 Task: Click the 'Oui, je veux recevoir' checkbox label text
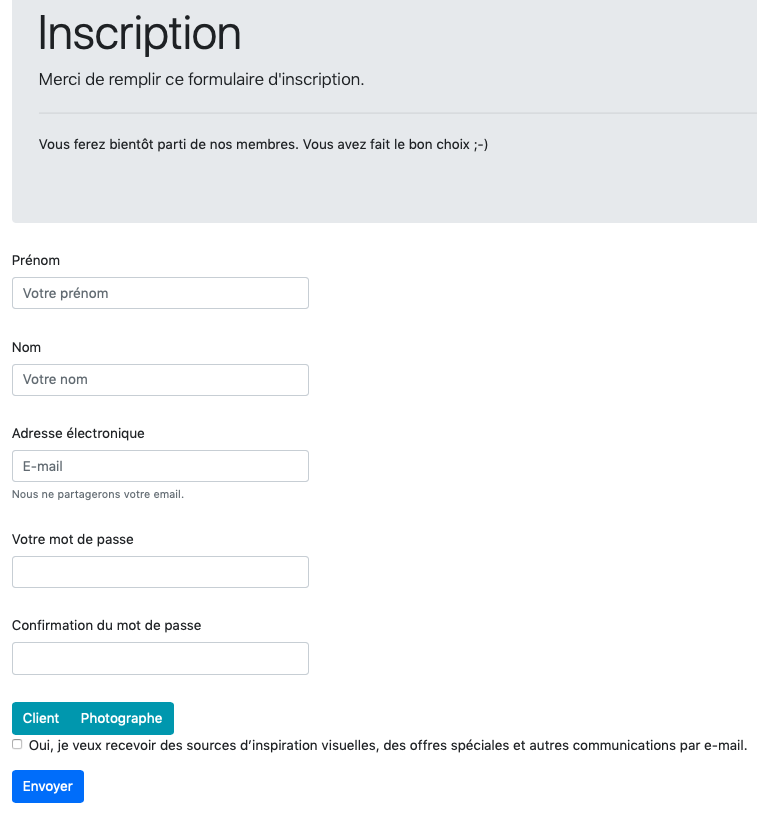click(x=388, y=745)
